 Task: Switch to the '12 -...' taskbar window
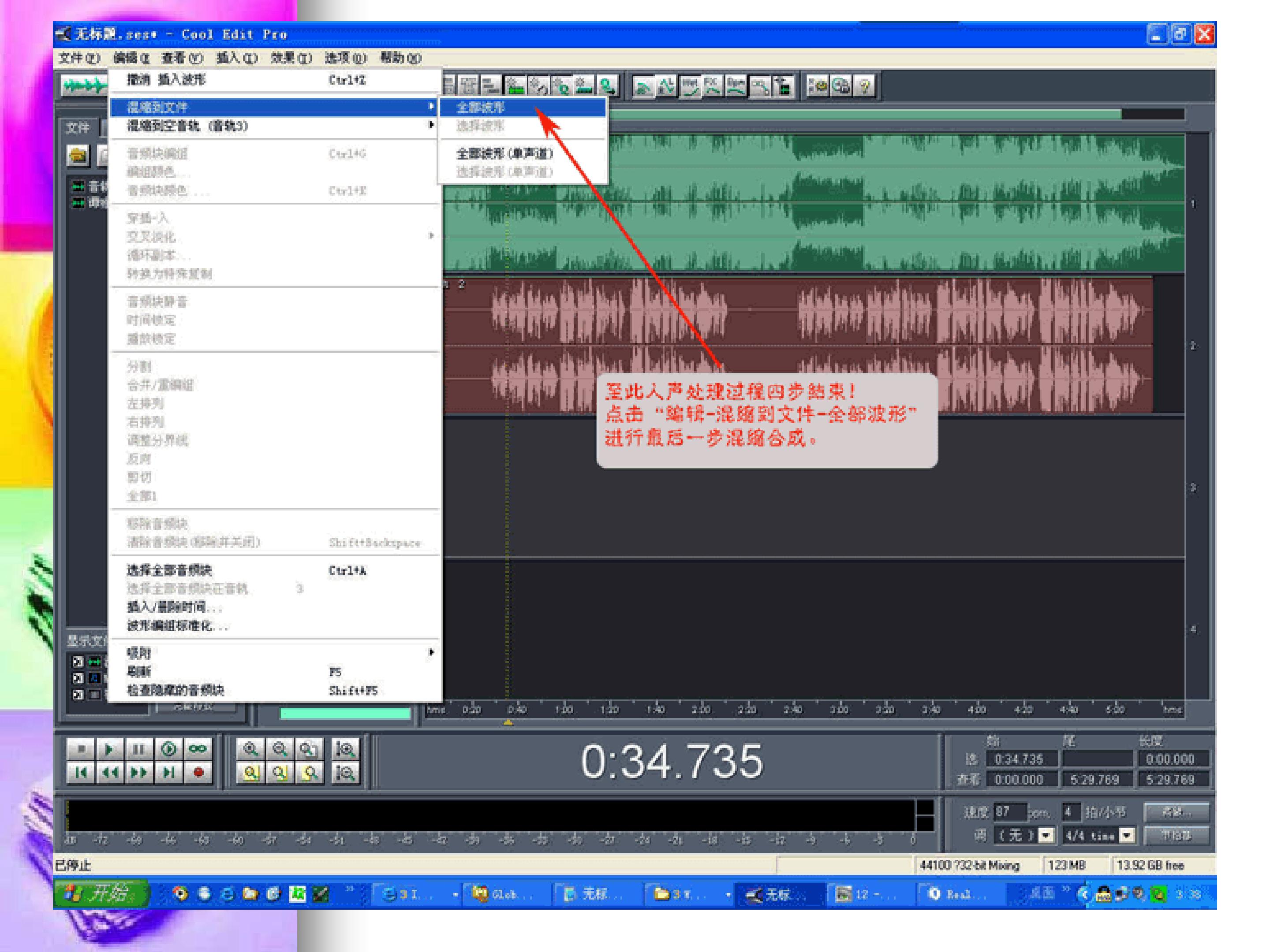tap(871, 894)
